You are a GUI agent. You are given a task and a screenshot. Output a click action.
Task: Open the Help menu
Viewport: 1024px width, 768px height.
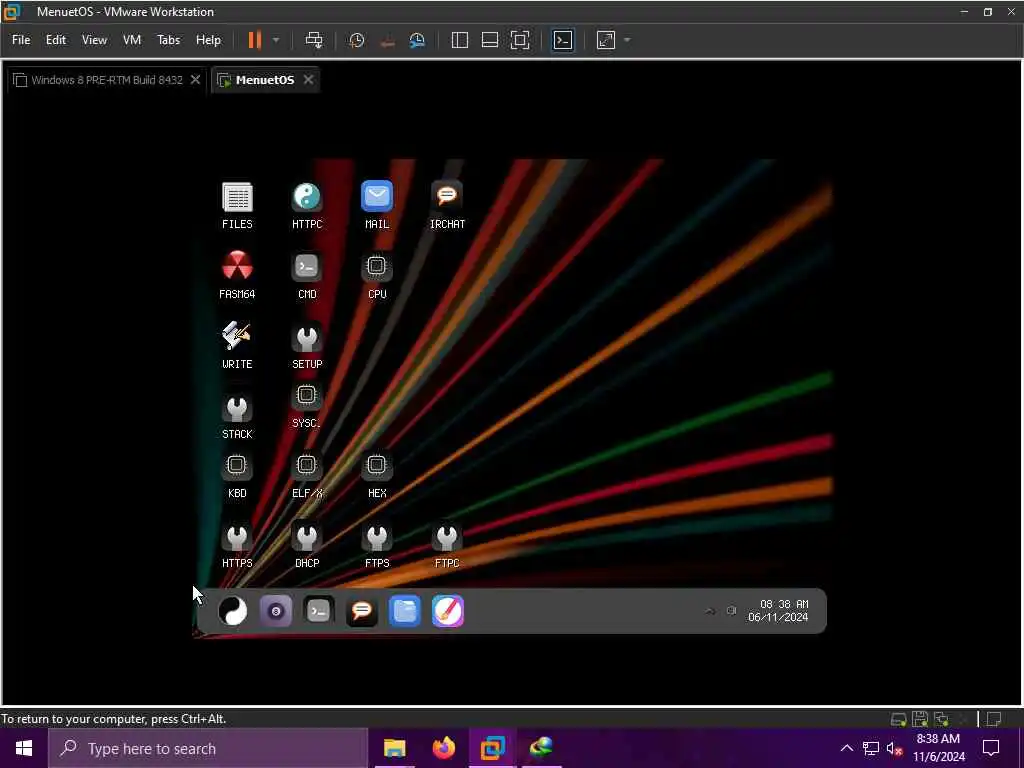(208, 40)
